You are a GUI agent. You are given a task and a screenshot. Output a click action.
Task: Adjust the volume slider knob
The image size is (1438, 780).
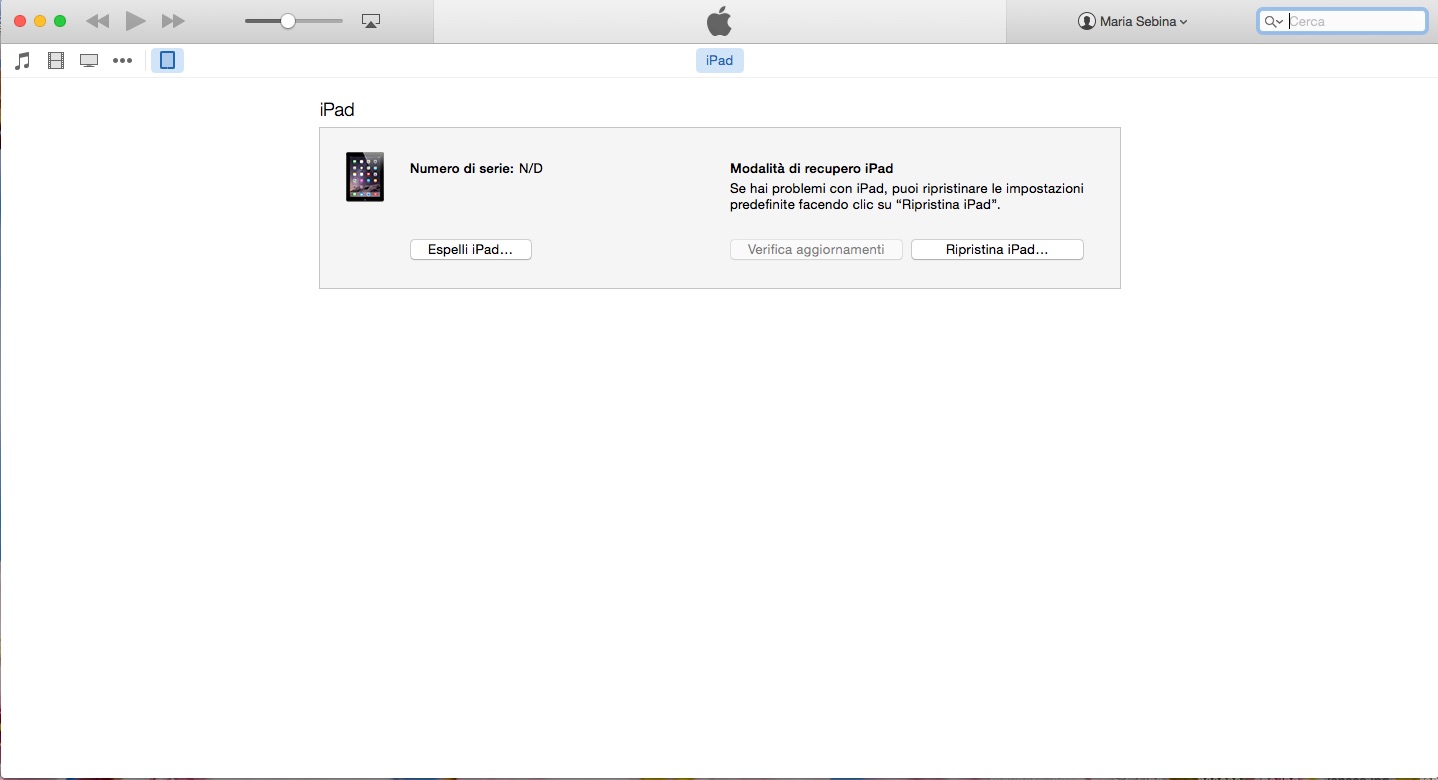[x=288, y=21]
